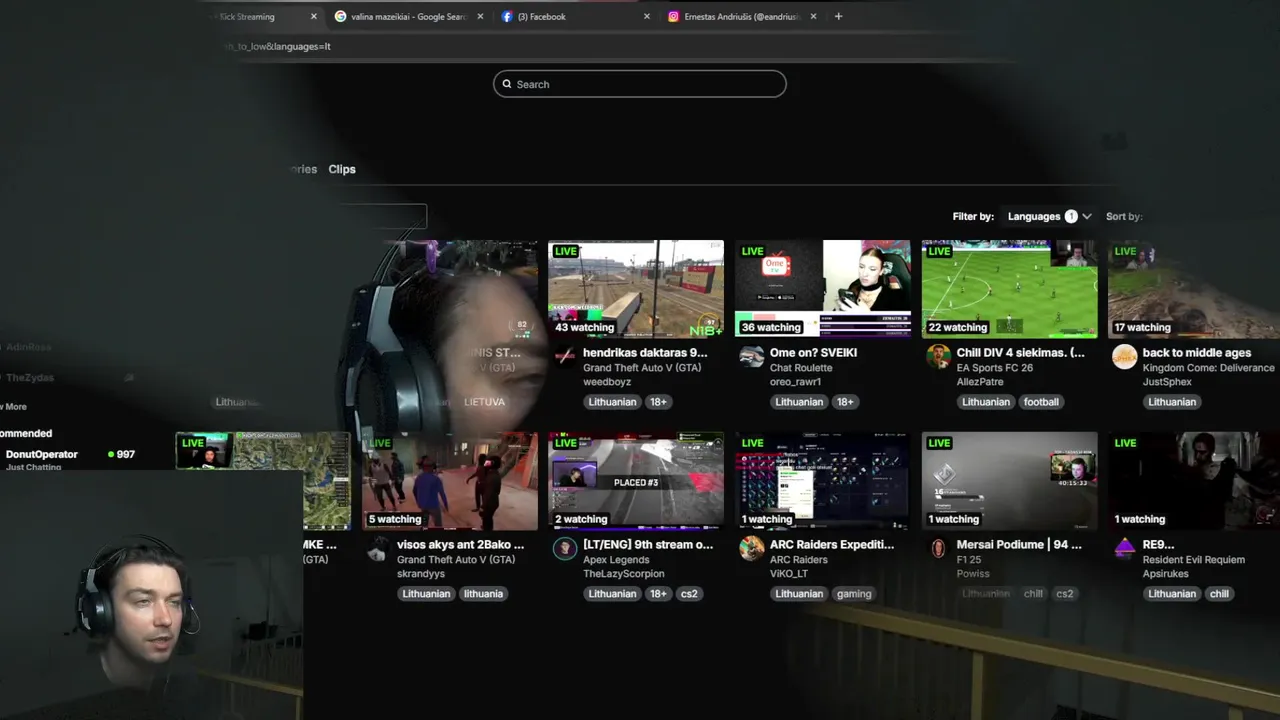Open visos akys ant 2Bako stream thumbnail
The height and width of the screenshot is (720, 1280).
[450, 481]
